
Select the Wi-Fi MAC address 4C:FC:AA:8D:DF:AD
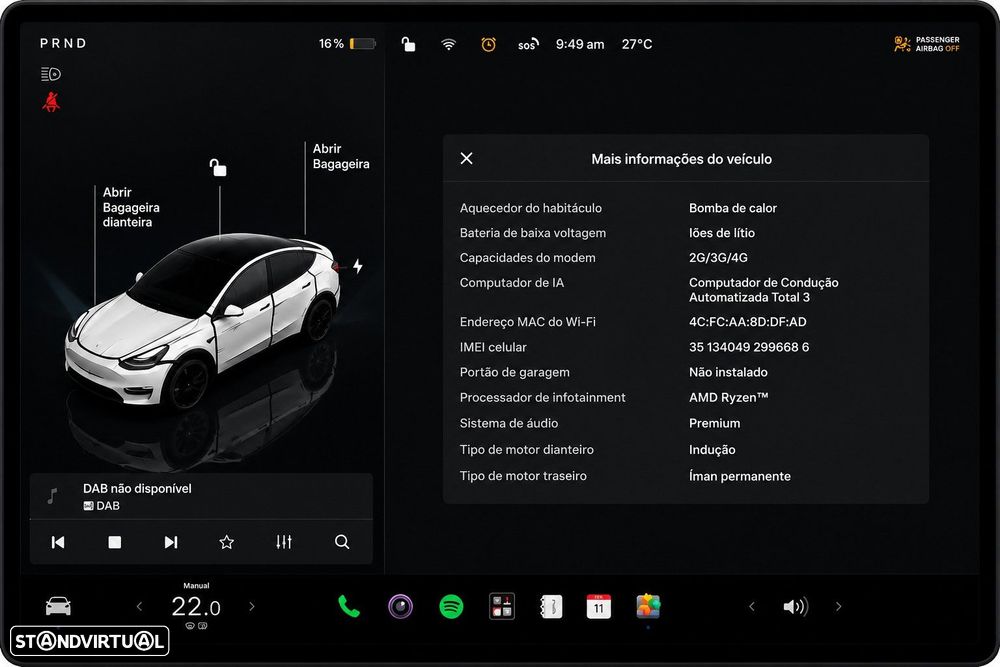click(747, 322)
